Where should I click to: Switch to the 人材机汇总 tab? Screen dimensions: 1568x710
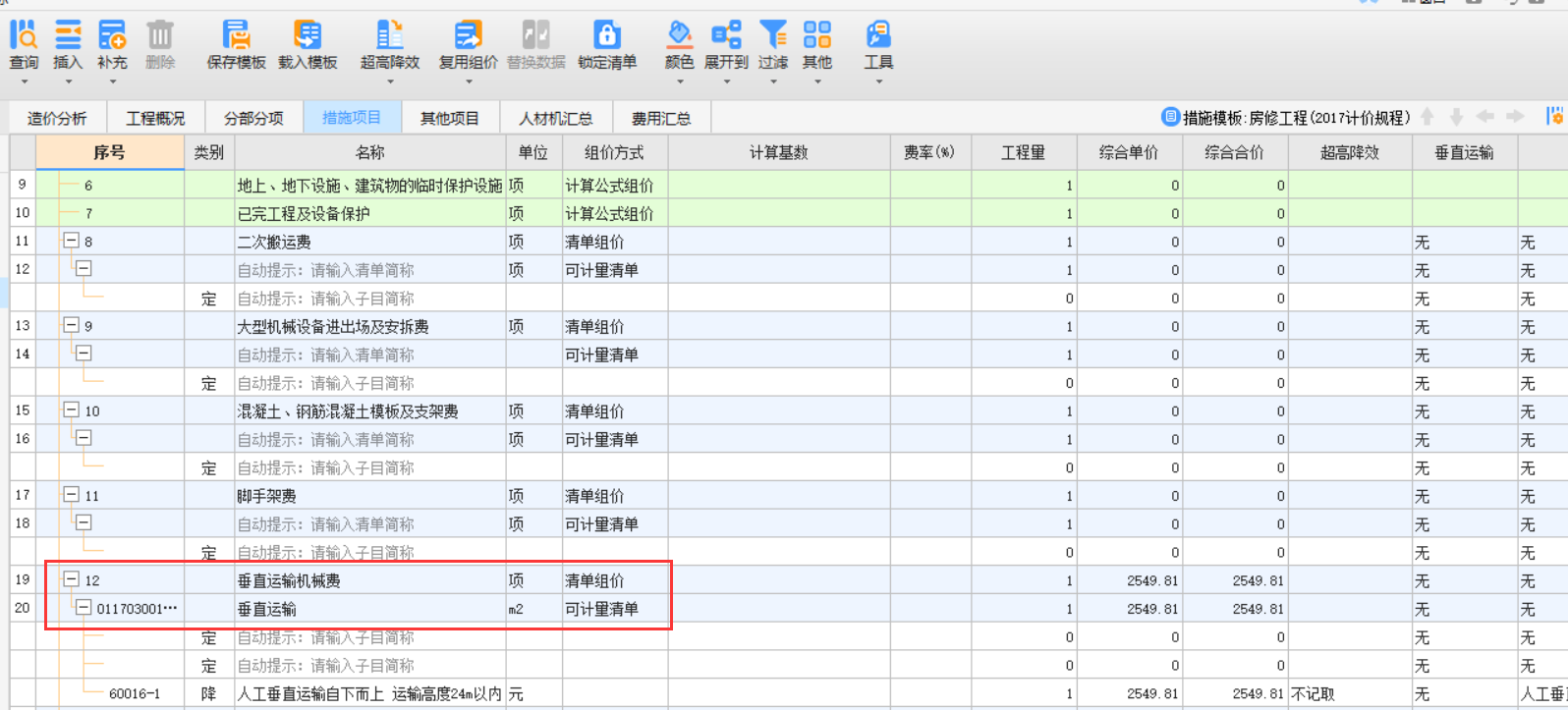[x=556, y=119]
